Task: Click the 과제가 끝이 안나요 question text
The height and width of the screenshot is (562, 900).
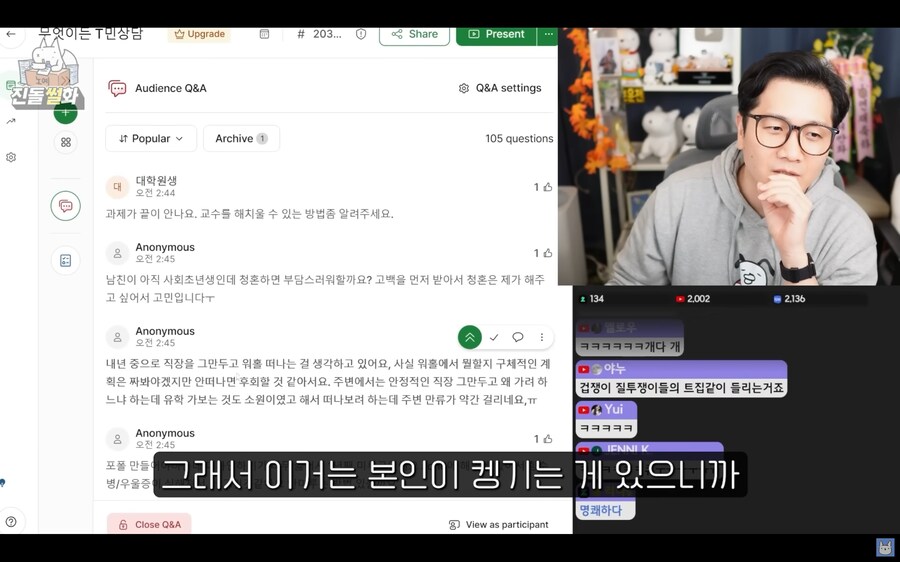Action: pos(250,214)
